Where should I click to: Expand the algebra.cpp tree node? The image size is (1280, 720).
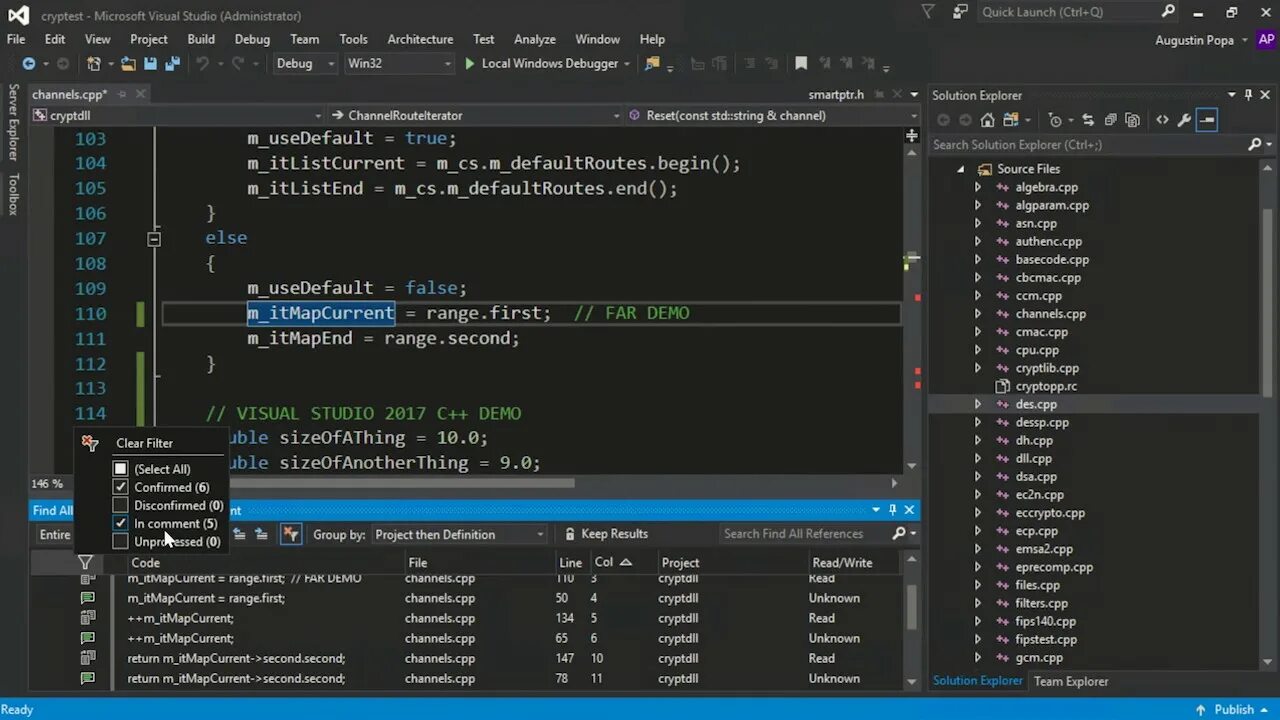[978, 187]
